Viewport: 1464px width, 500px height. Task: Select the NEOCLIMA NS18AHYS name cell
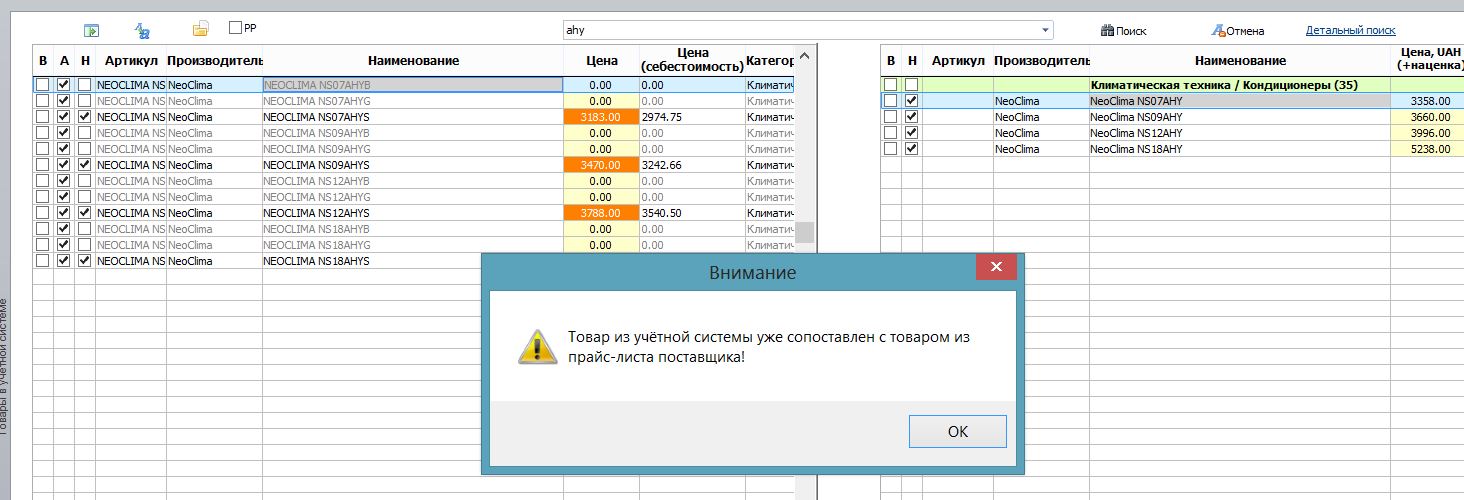pos(412,261)
